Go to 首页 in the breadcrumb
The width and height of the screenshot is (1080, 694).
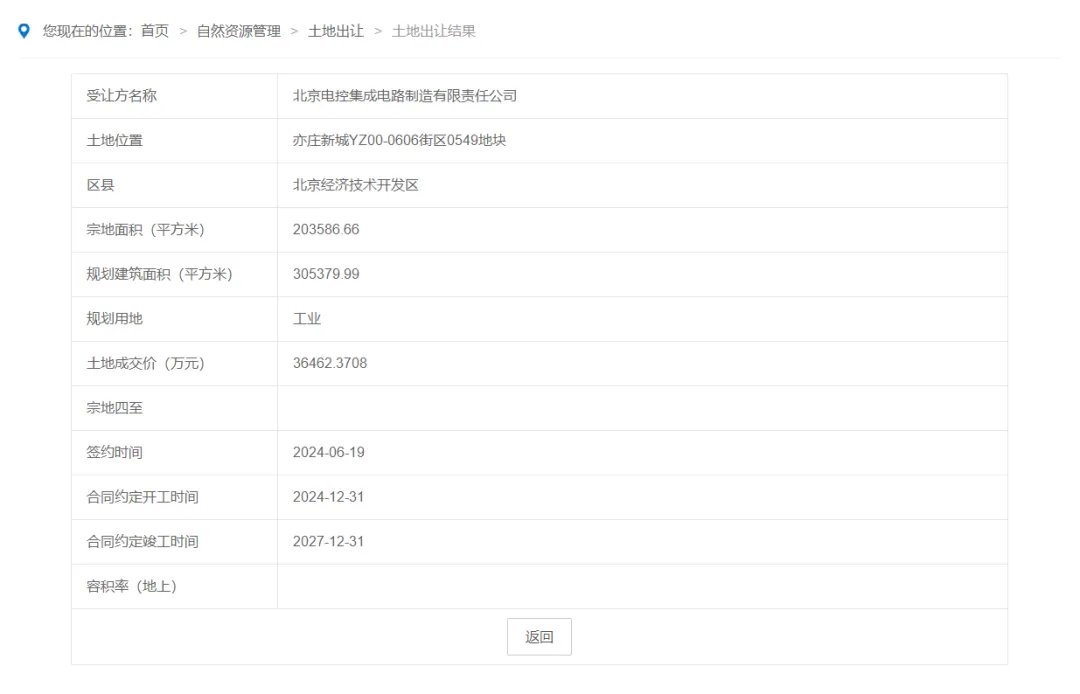pos(155,31)
